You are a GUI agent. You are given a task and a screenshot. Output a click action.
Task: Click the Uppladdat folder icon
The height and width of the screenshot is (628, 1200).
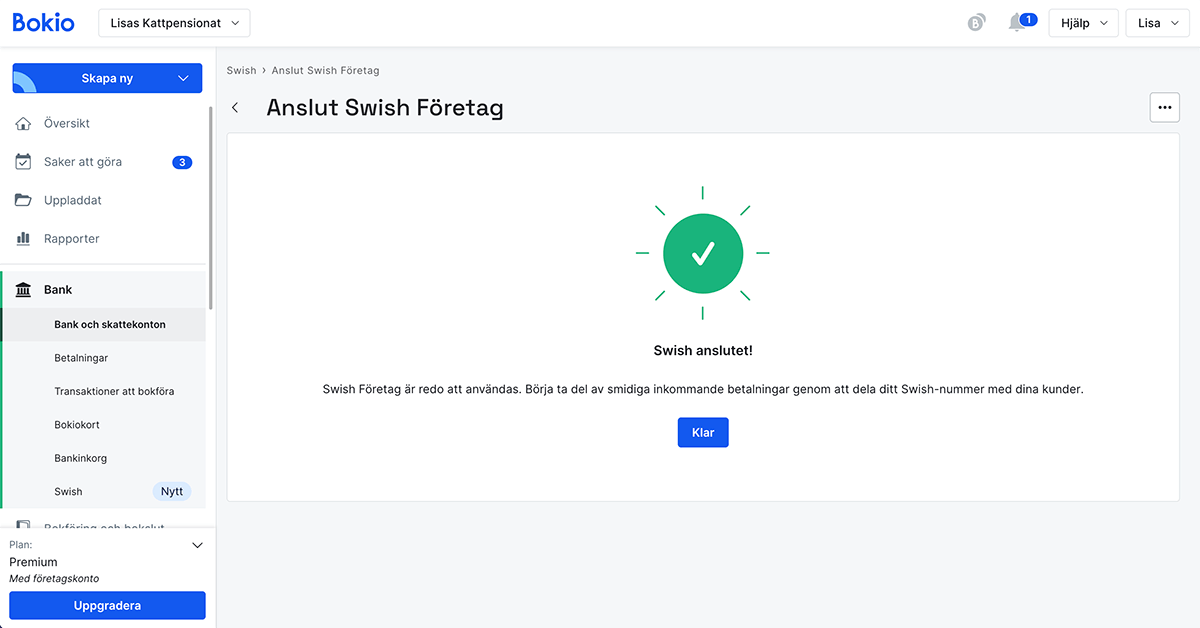pos(22,199)
